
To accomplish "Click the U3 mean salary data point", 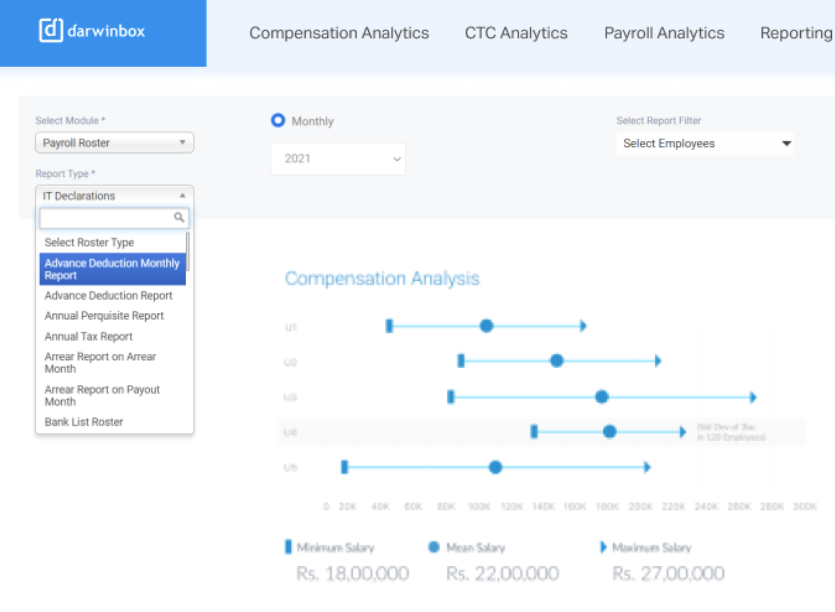I will tap(601, 396).
